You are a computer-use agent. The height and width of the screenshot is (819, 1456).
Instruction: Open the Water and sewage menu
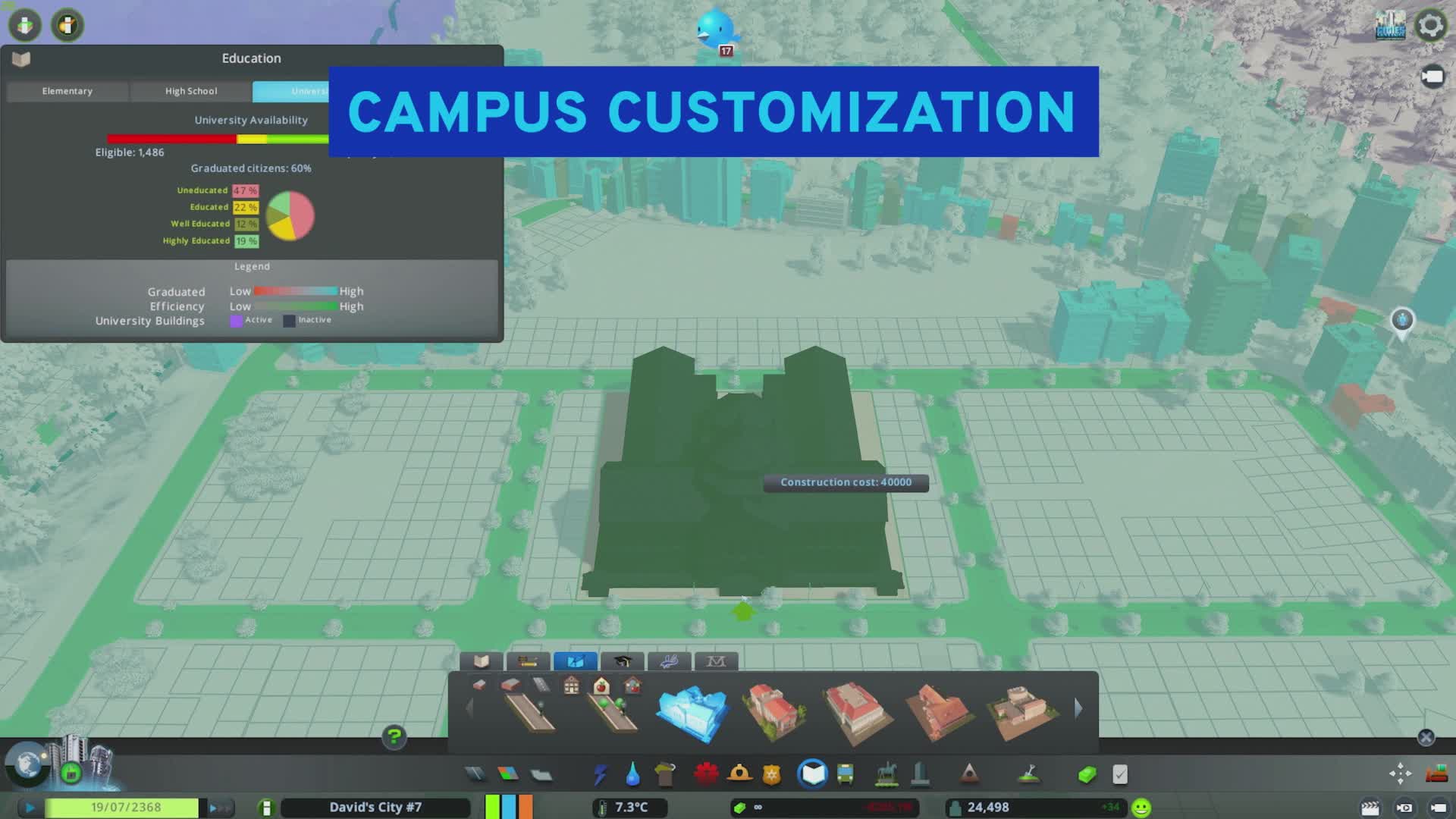point(632,774)
